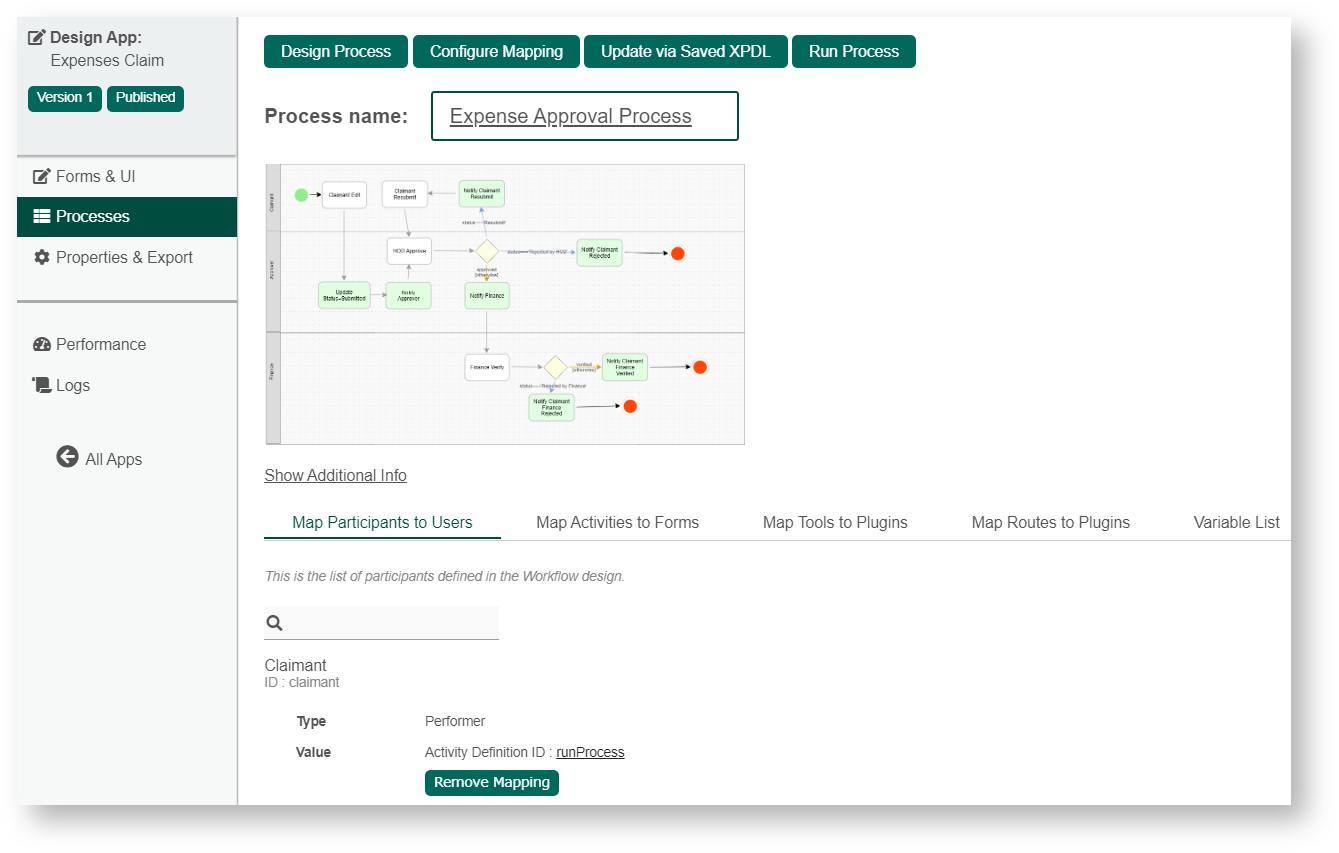Screen dimensions: 1339x853
Task: Click the Logs scroll icon
Action: pyautogui.click(x=42, y=385)
